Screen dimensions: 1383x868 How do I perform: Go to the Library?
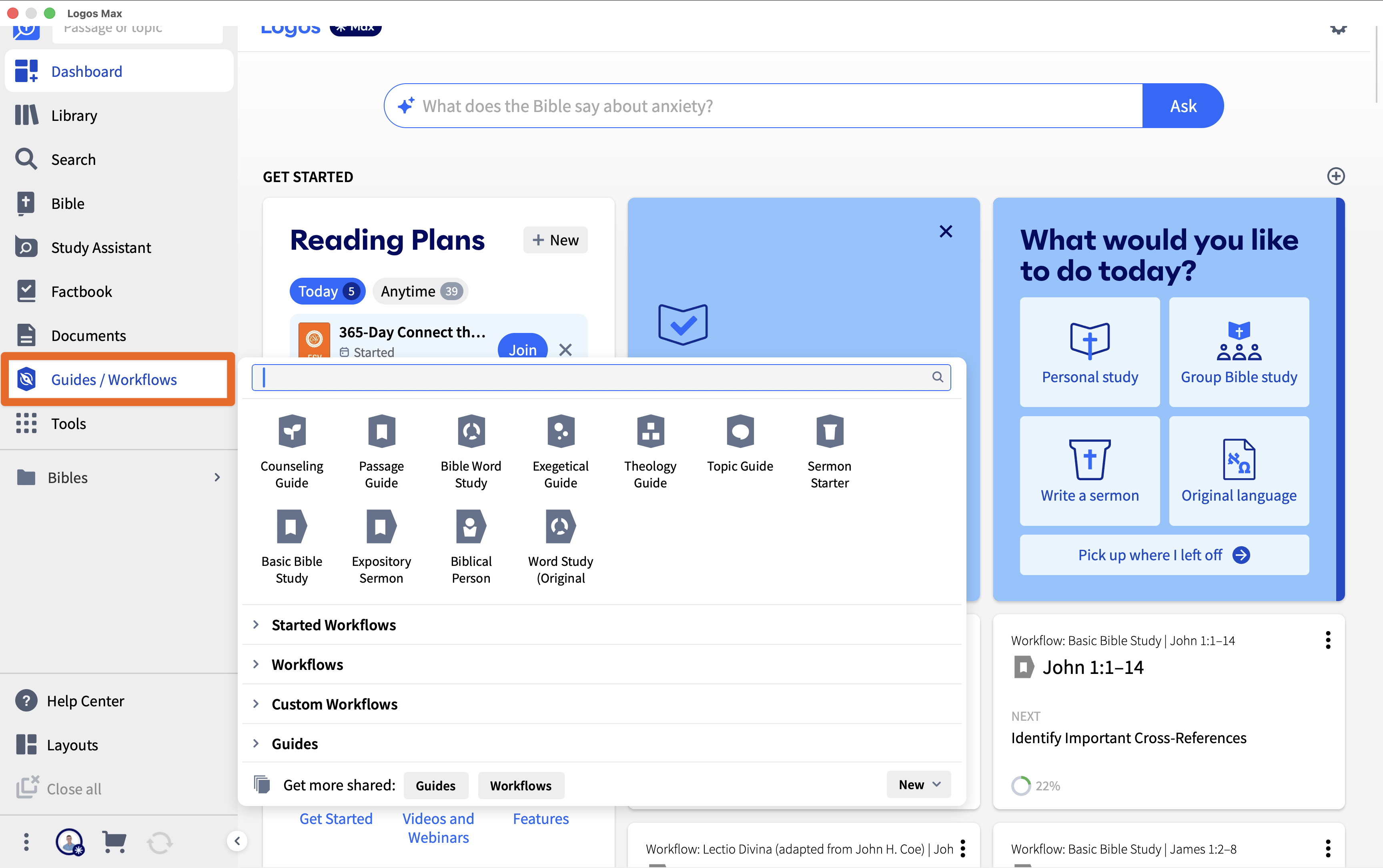point(119,115)
